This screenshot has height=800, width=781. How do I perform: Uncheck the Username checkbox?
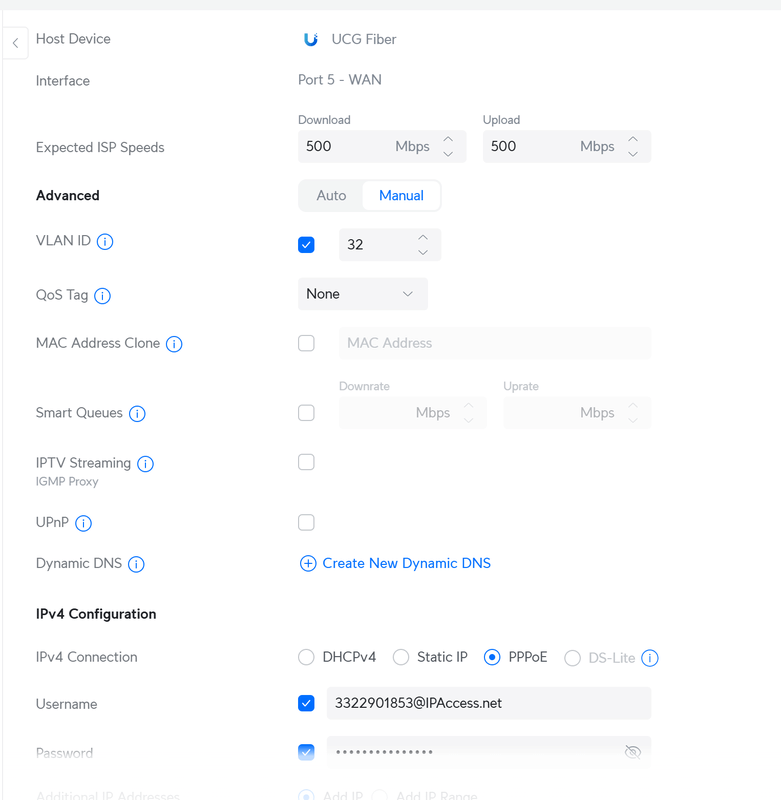(306, 703)
